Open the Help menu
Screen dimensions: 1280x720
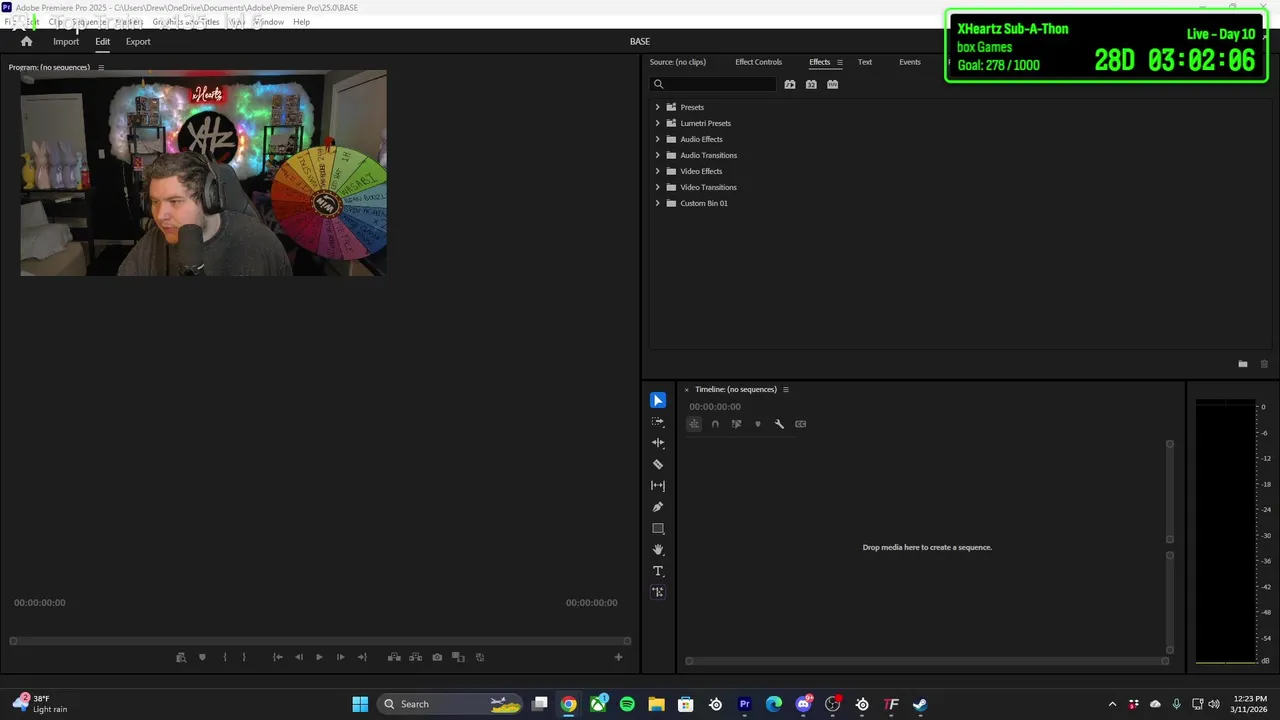tap(301, 22)
